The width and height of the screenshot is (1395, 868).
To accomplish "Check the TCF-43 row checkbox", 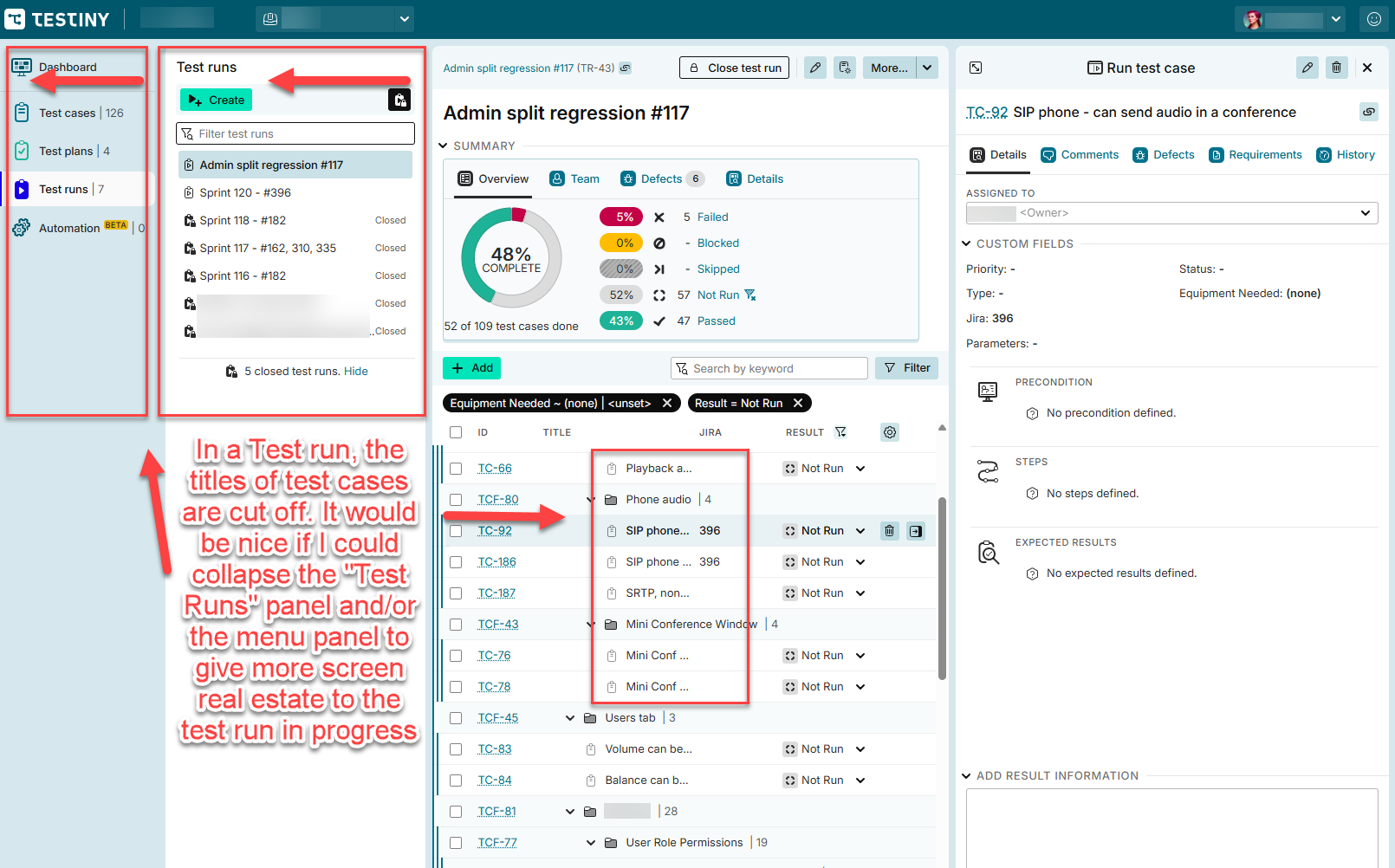I will tap(456, 625).
